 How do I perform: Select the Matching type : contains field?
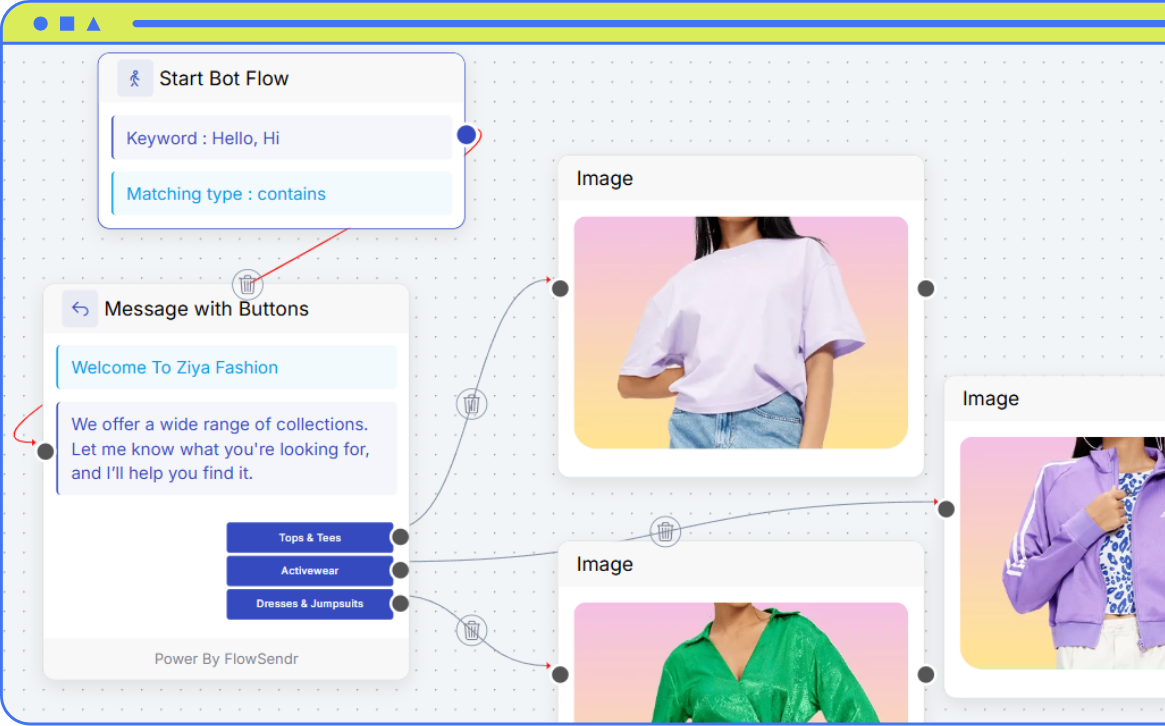point(282,194)
